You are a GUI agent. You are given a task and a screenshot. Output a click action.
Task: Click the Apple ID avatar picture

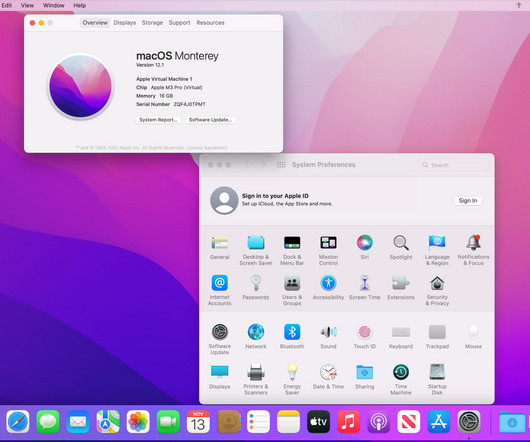[224, 200]
